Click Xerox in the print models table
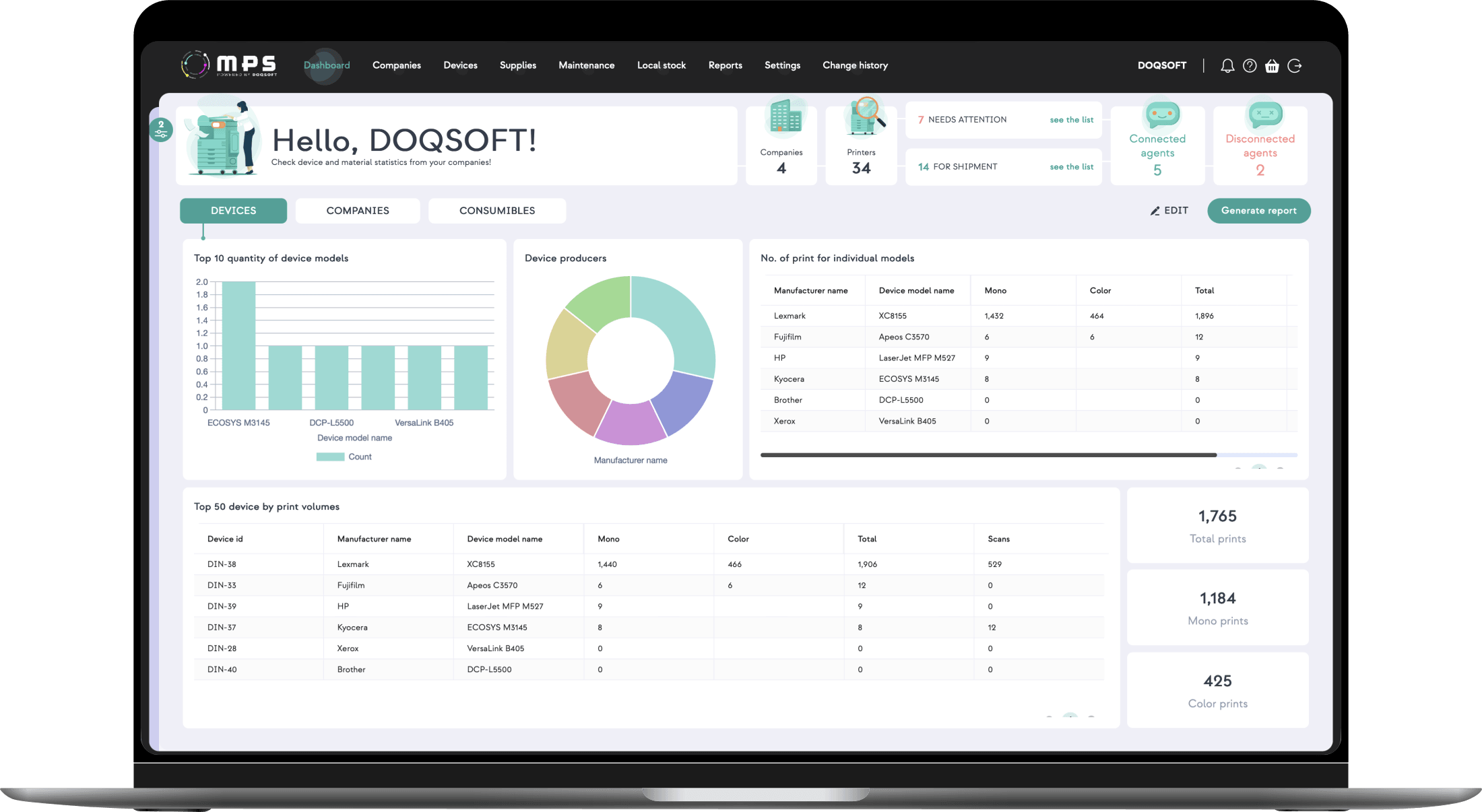Viewport: 1482px width, 812px height. [784, 421]
